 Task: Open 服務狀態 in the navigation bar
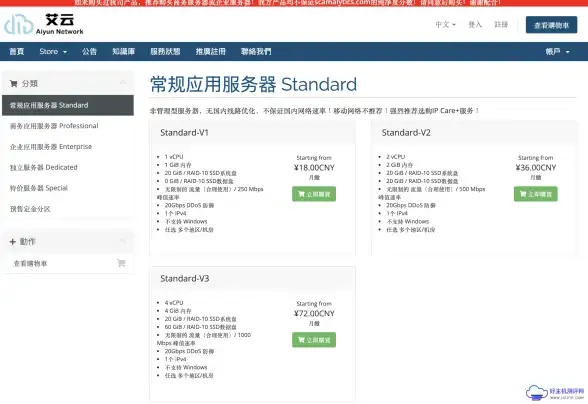click(x=165, y=51)
